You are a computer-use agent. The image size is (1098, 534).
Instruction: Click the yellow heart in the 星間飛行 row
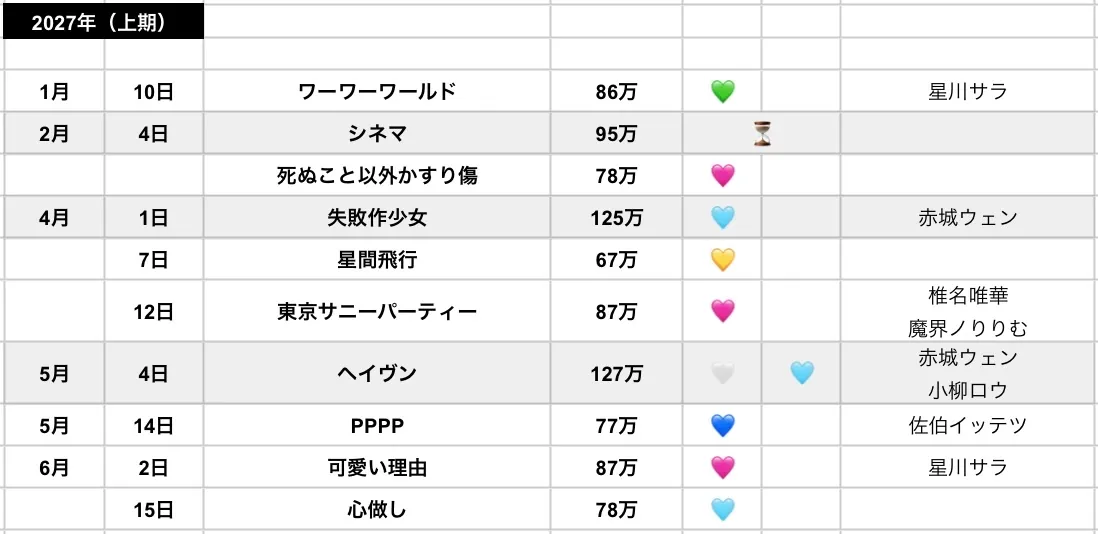click(x=722, y=260)
